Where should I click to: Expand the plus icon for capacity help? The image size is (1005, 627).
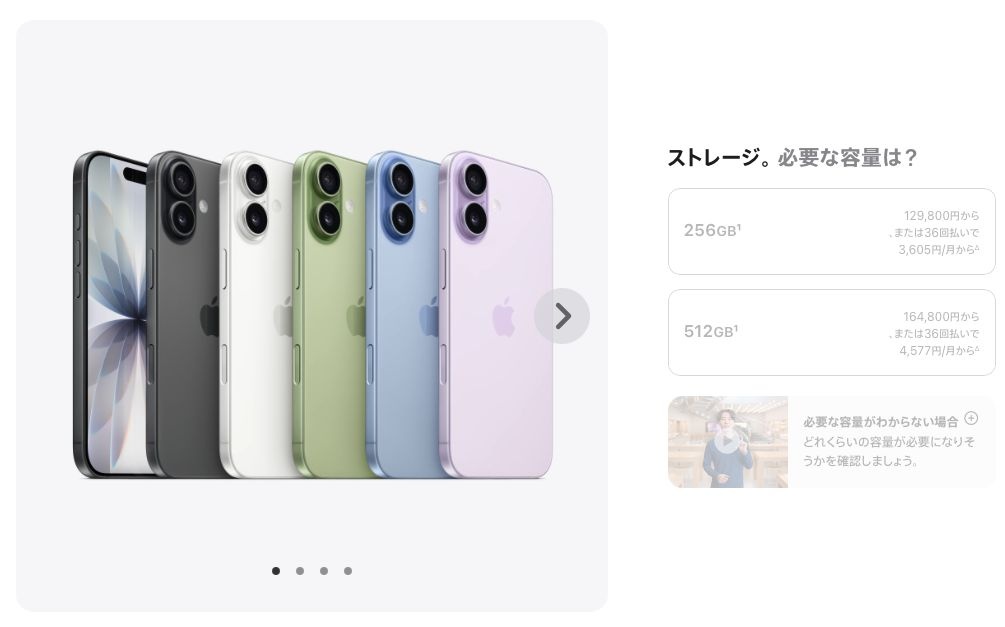click(x=971, y=419)
